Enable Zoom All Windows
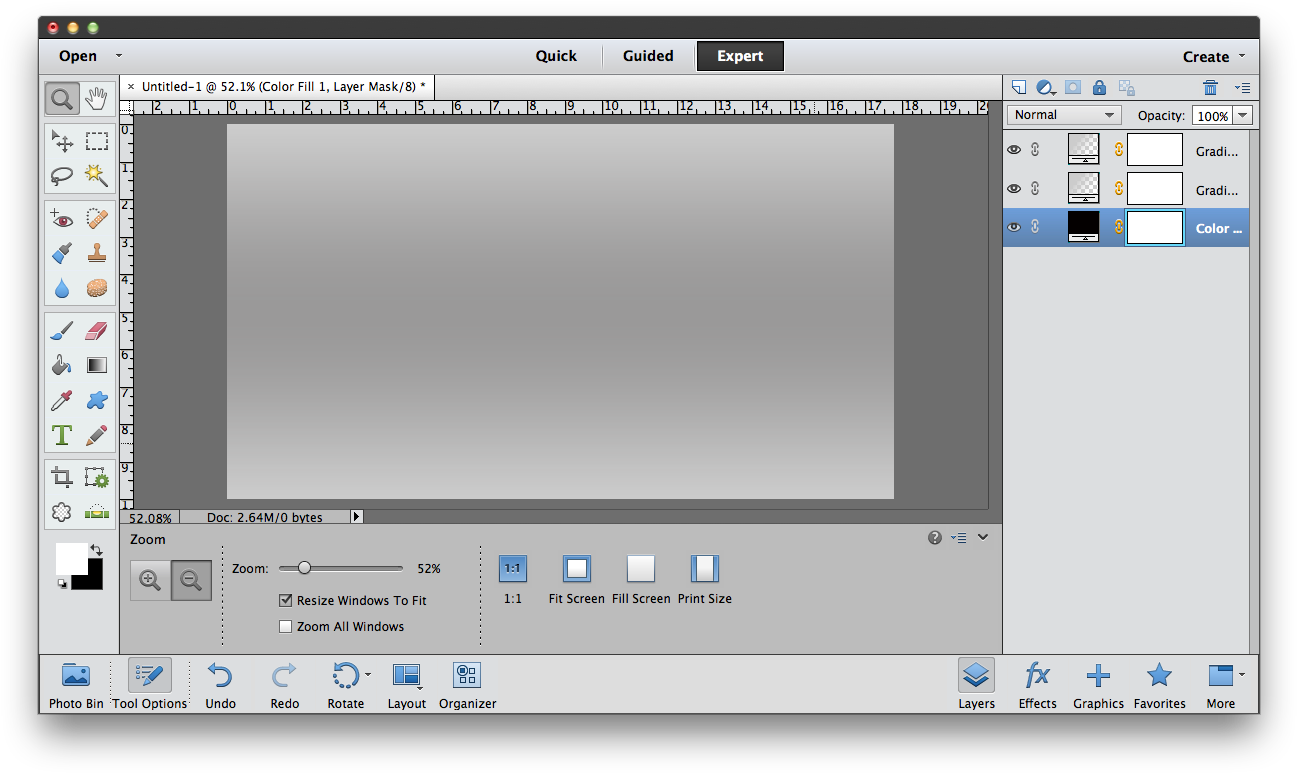 (285, 626)
